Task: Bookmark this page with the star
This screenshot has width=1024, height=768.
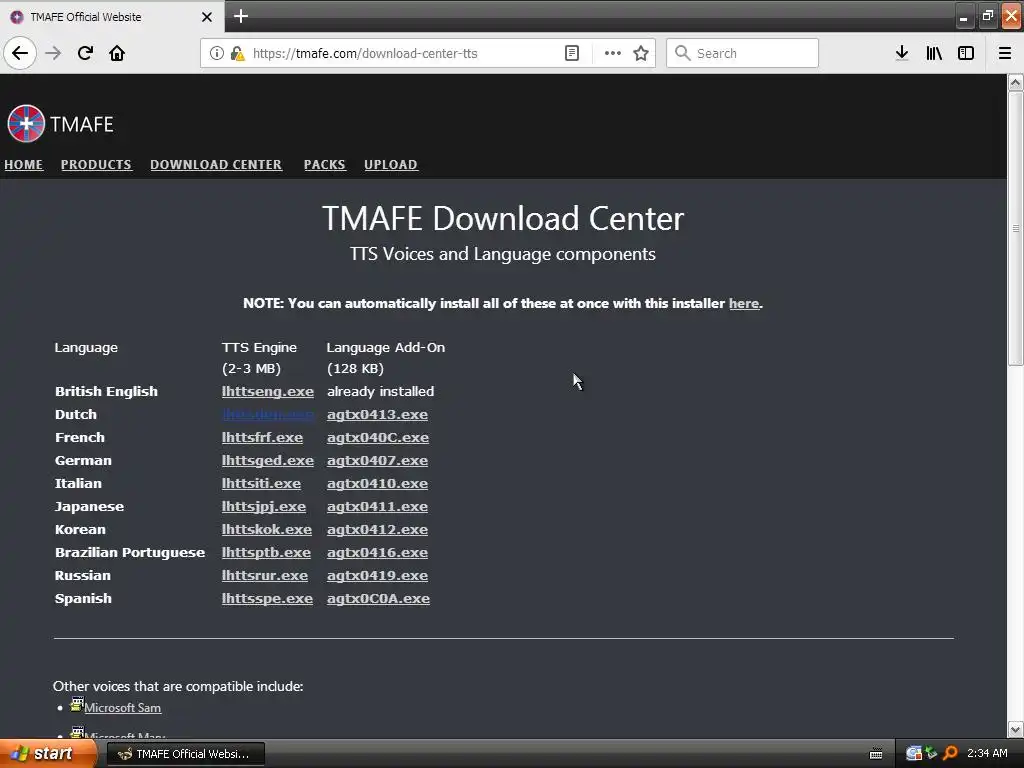Action: click(641, 53)
